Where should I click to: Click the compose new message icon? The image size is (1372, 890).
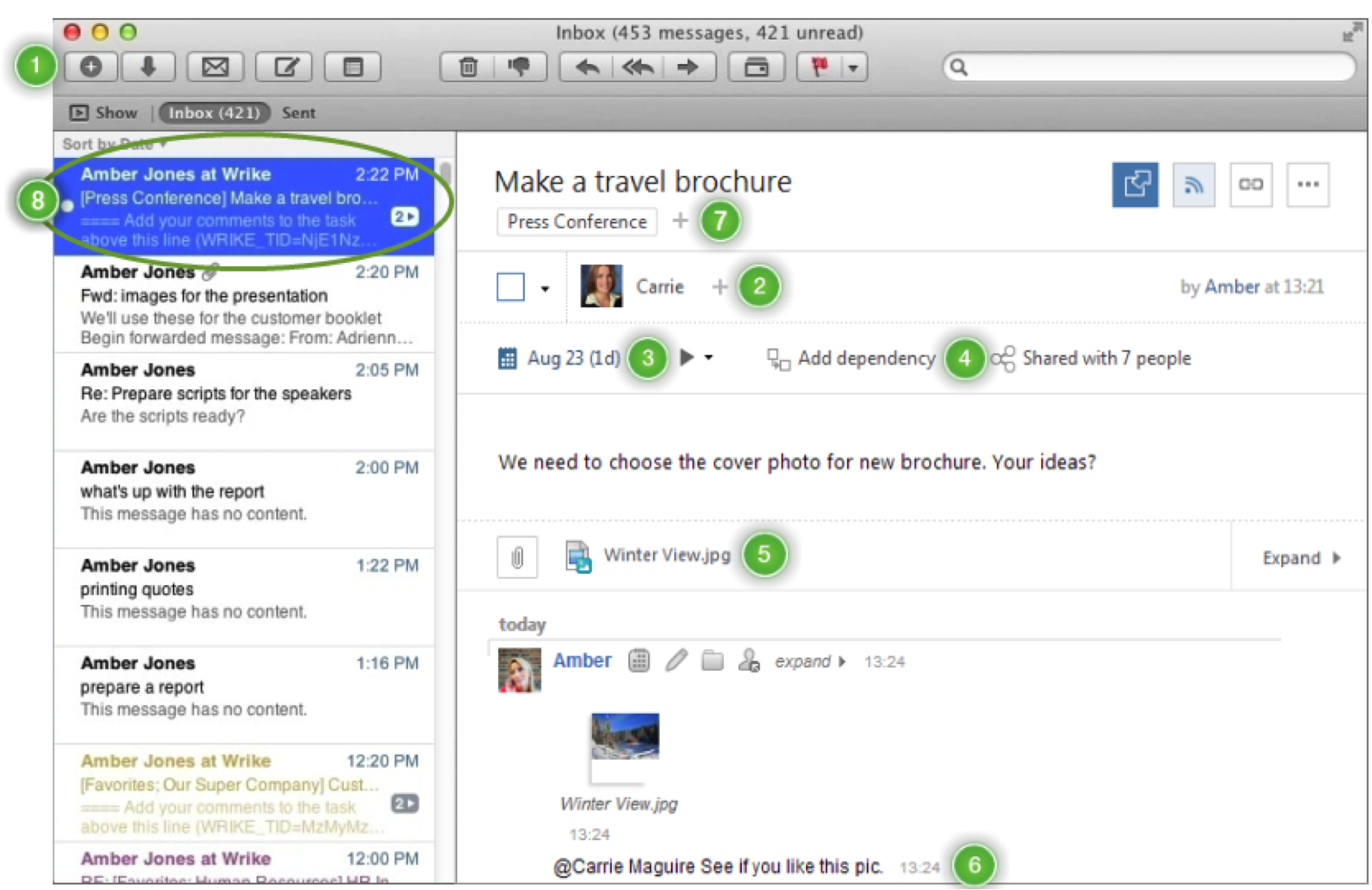[x=285, y=66]
